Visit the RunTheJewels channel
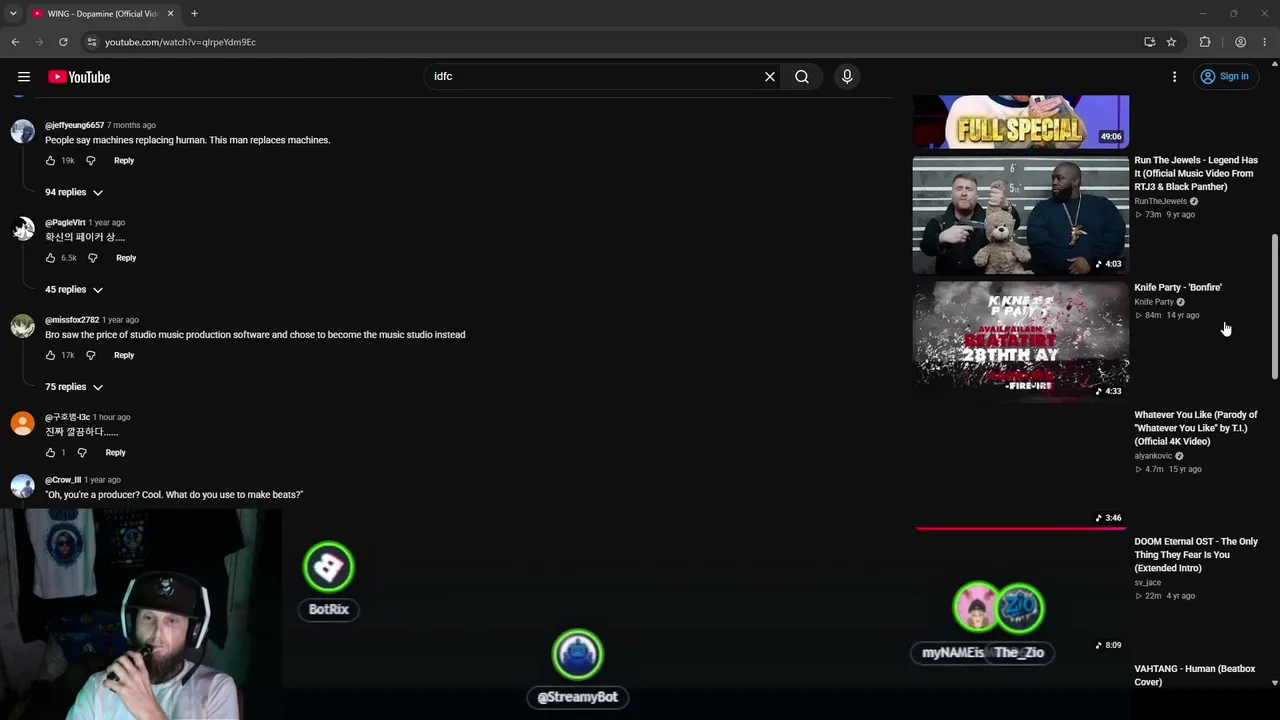The image size is (1280, 720). click(x=1160, y=202)
